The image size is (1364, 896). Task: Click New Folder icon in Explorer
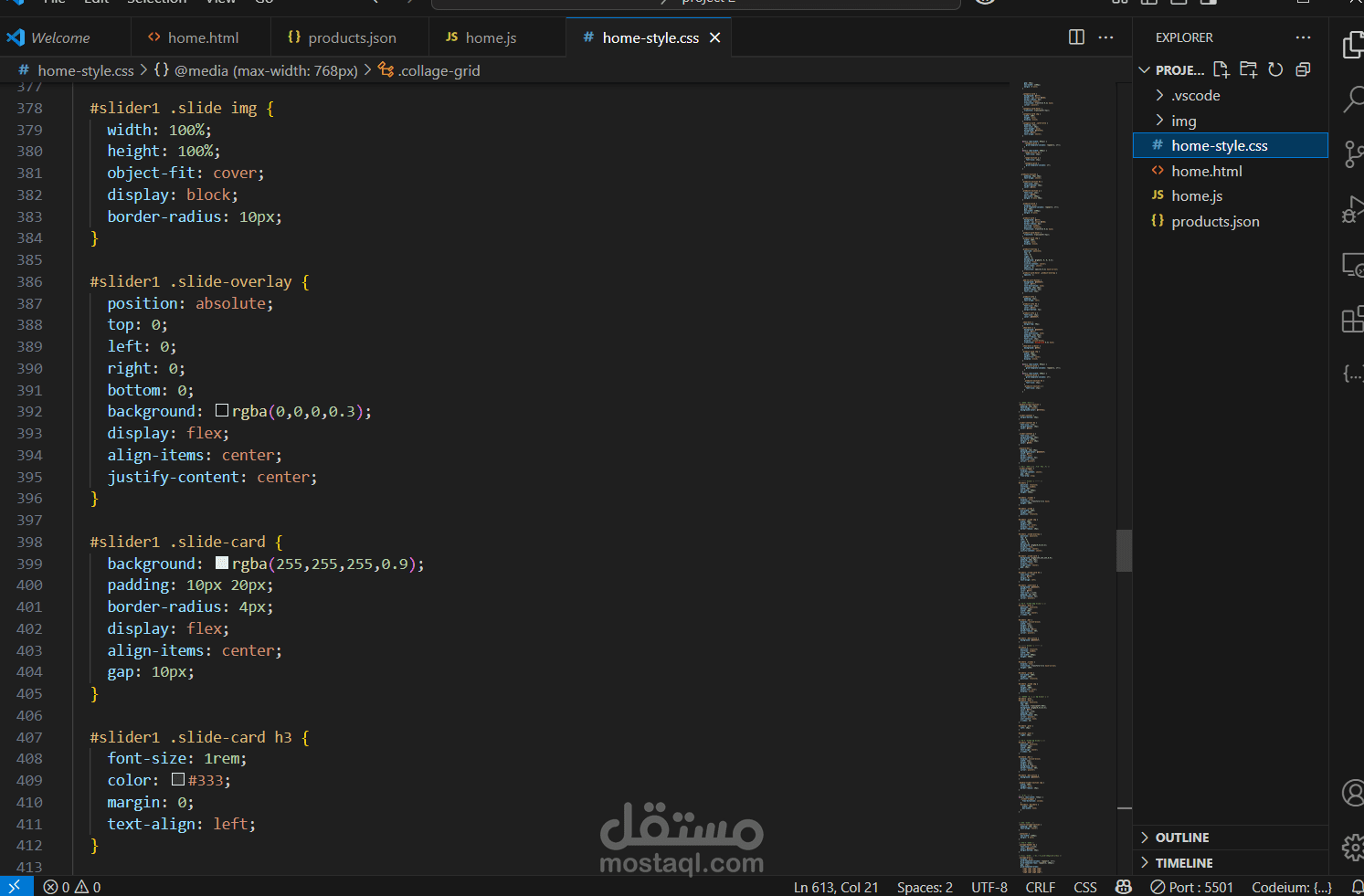point(1249,69)
